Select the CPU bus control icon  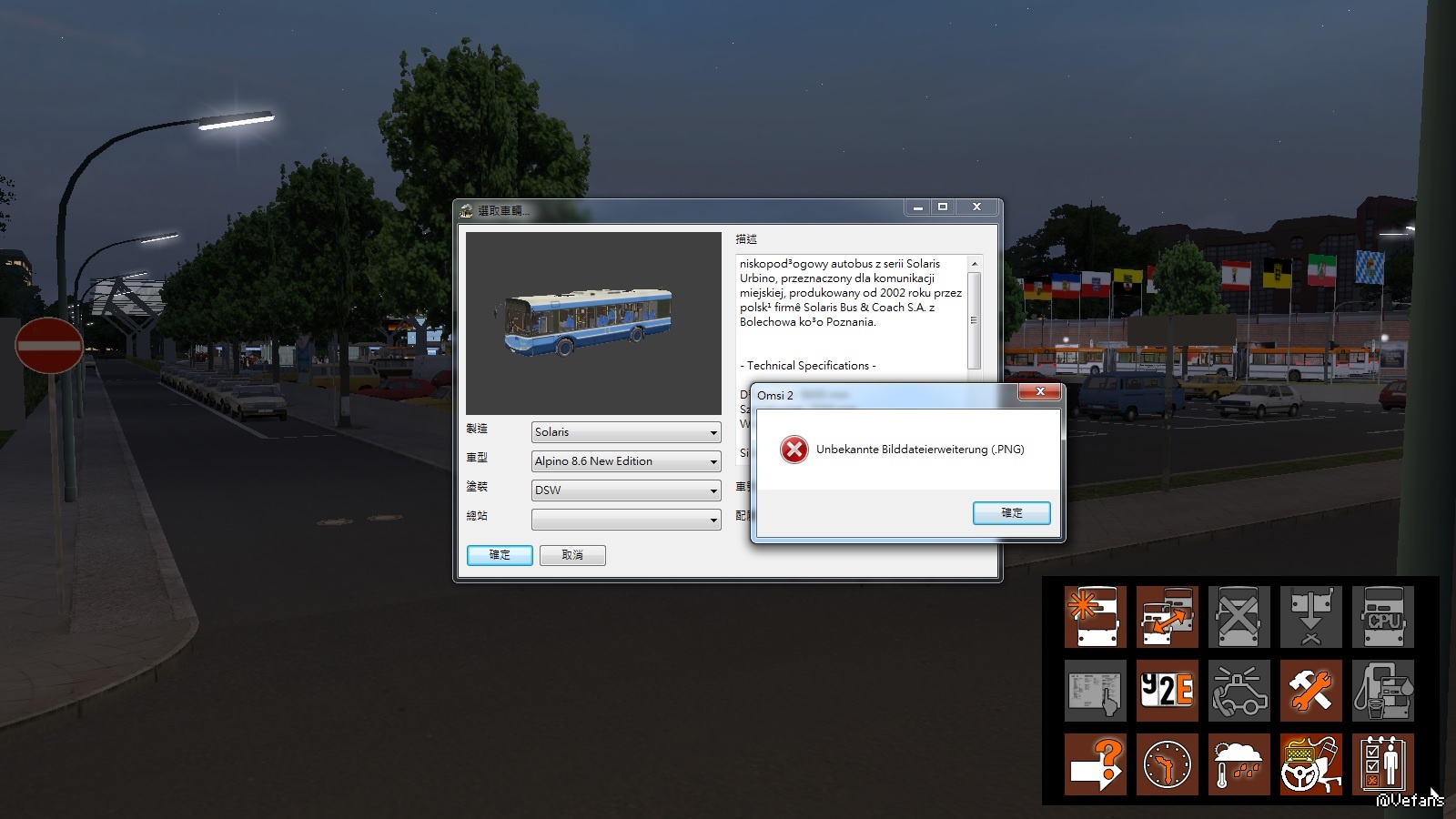click(1383, 617)
